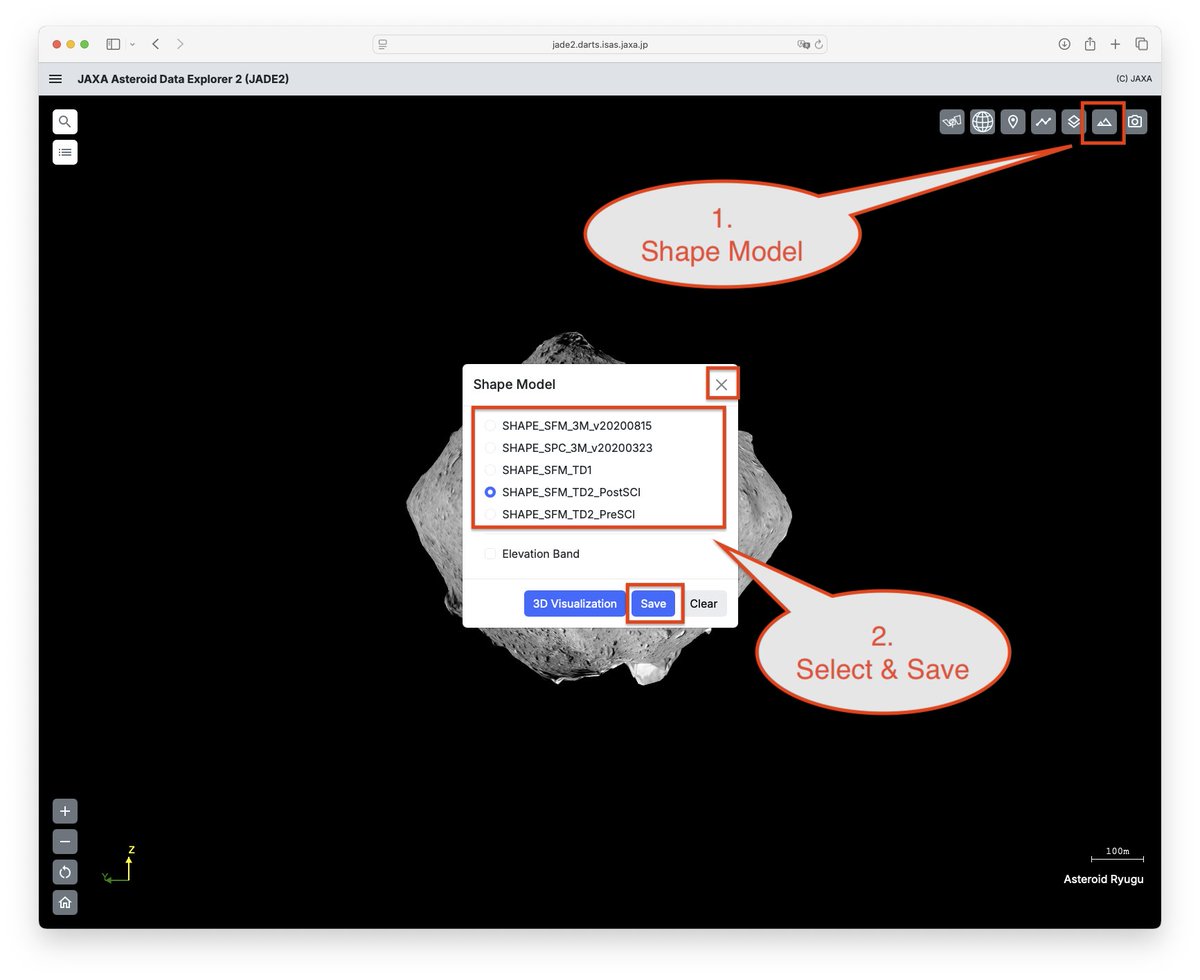Screen dimensions: 1200x980
Task: Open the sidebar dropdown arrow in Safari
Action: click(x=132, y=45)
